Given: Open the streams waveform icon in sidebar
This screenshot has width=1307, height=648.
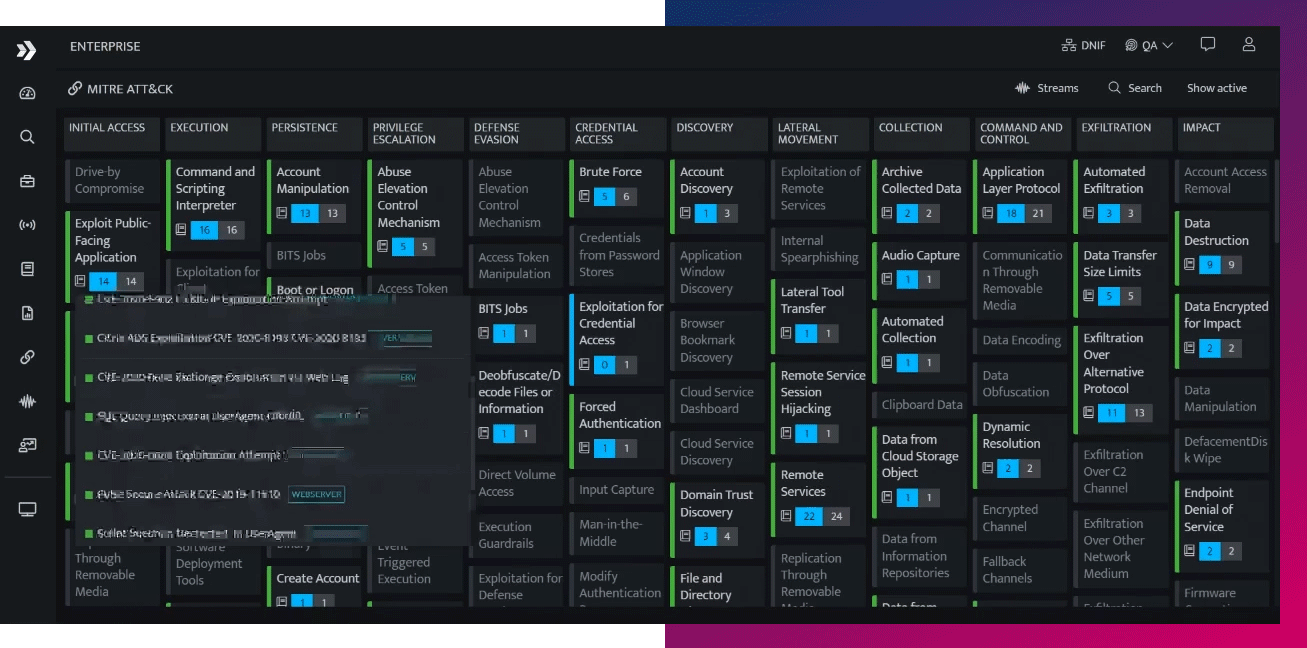Looking at the screenshot, I should [x=27, y=402].
